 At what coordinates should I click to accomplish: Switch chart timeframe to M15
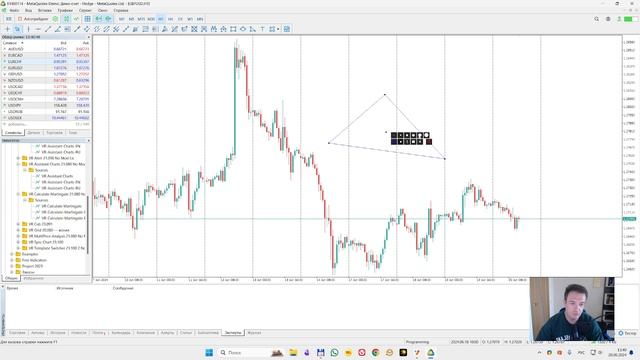click(141, 19)
